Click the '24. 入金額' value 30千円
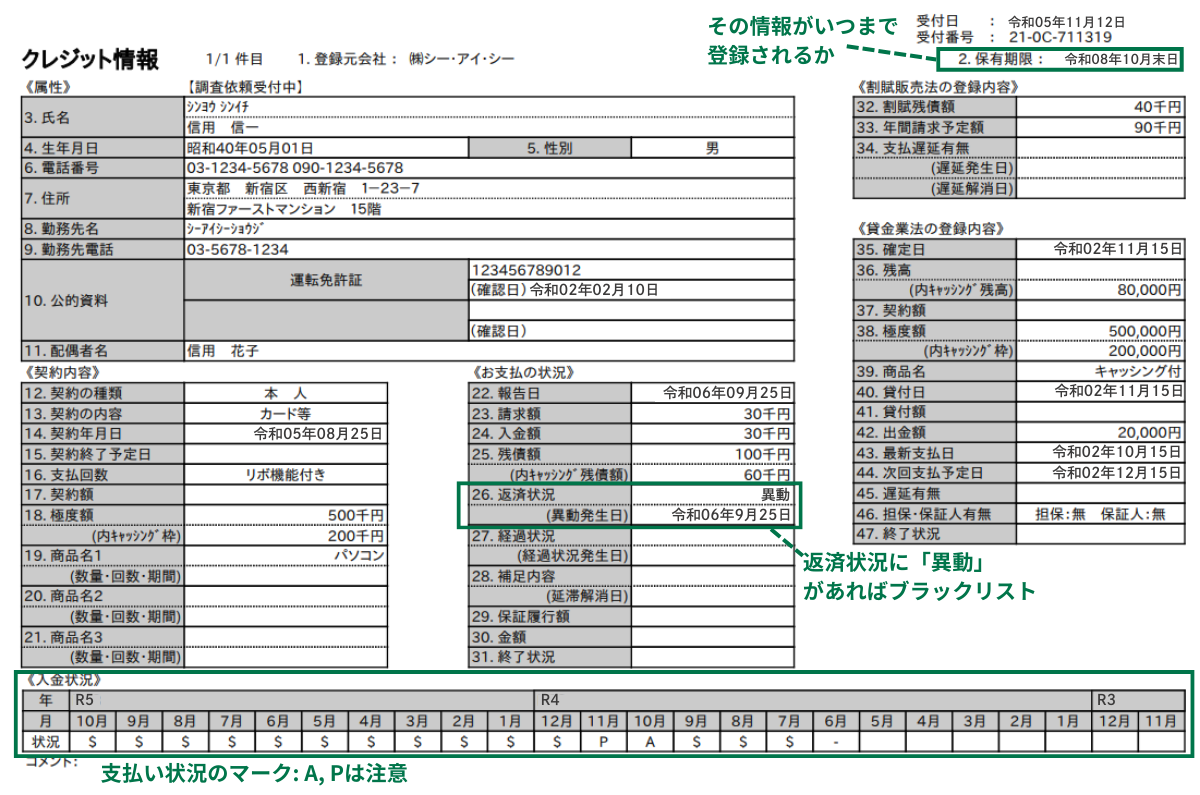The image size is (1200, 795). [767, 433]
